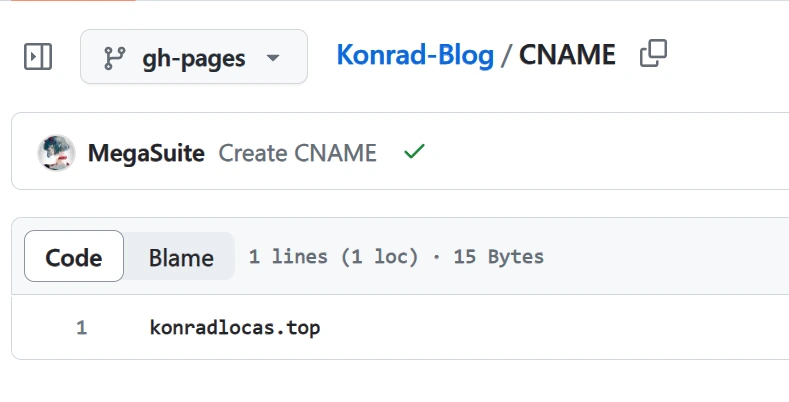Click the empty space in the commit bar
789x402 pixels.
600,153
